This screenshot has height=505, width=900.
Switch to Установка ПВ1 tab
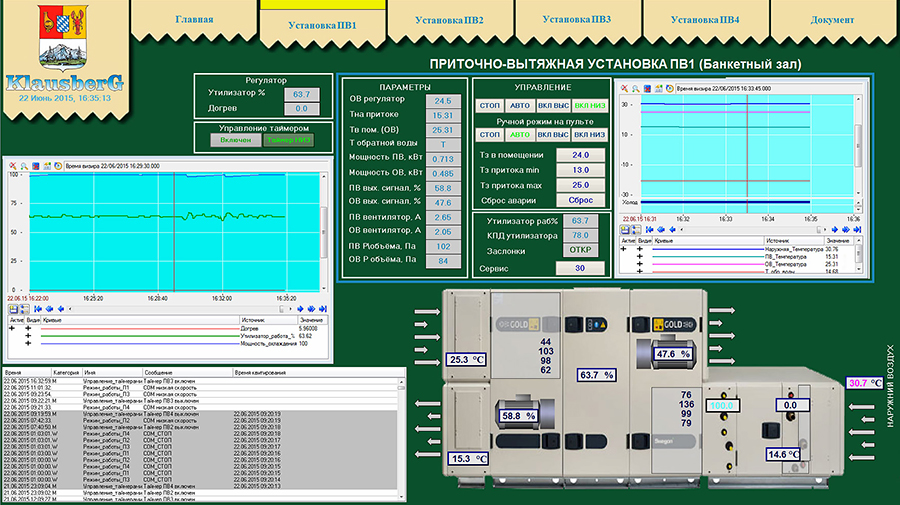click(x=323, y=25)
